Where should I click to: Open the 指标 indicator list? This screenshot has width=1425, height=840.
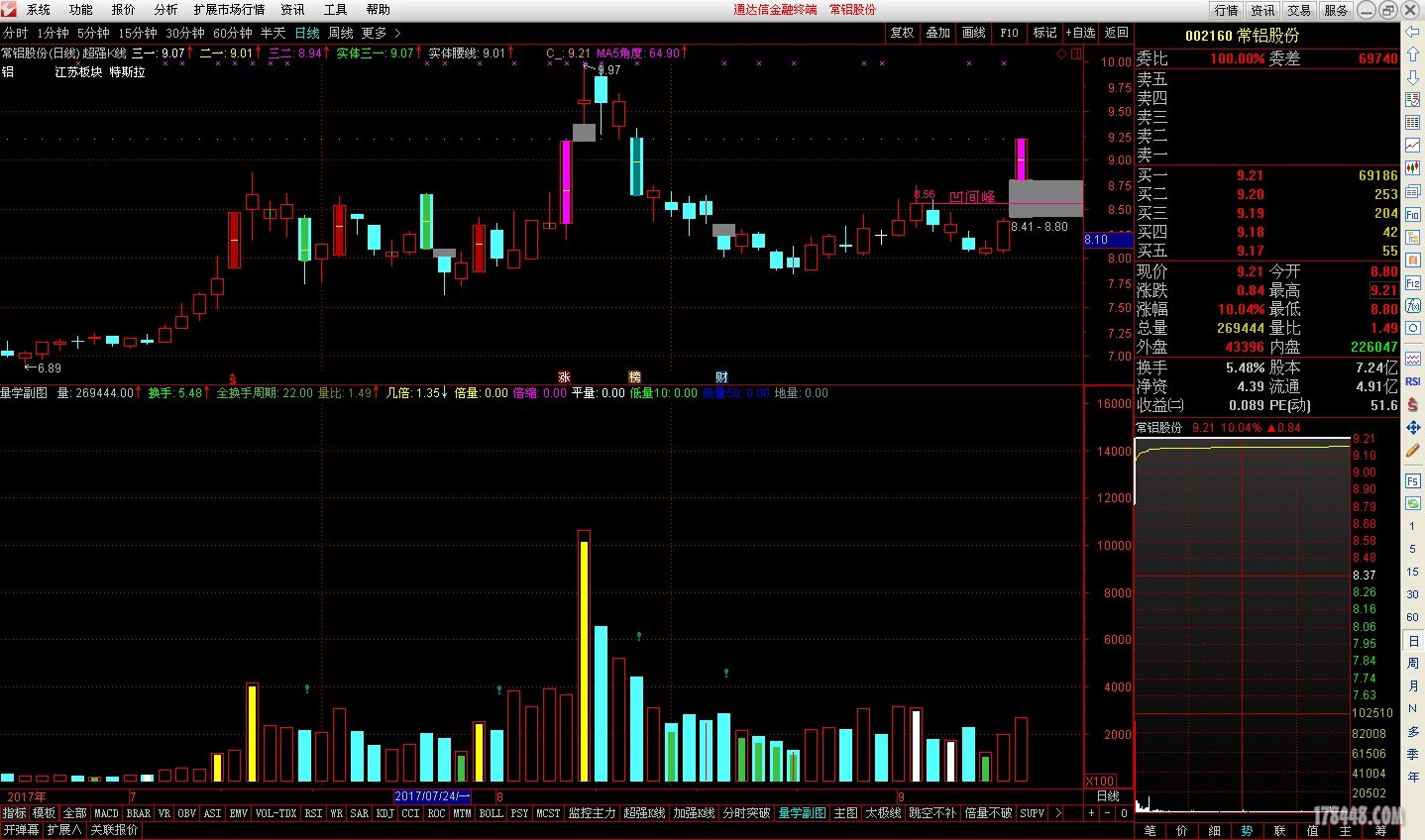[x=15, y=813]
